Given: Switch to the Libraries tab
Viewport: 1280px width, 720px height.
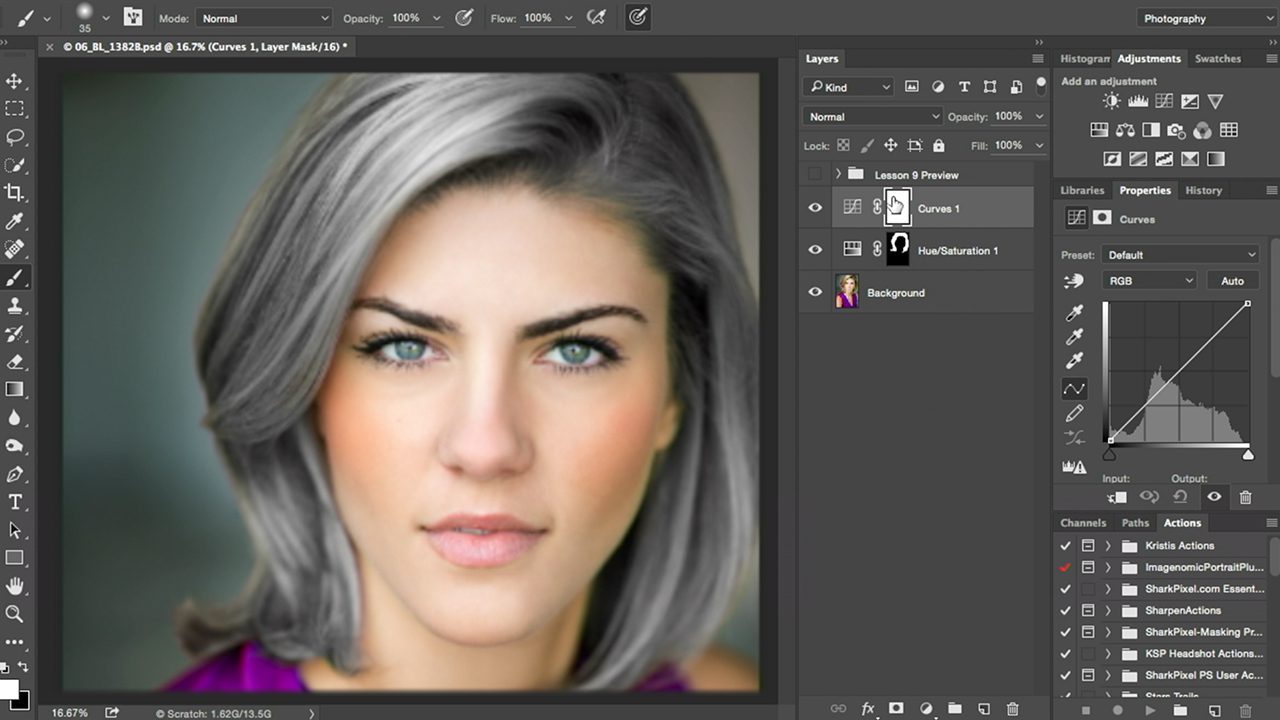Looking at the screenshot, I should [1082, 190].
